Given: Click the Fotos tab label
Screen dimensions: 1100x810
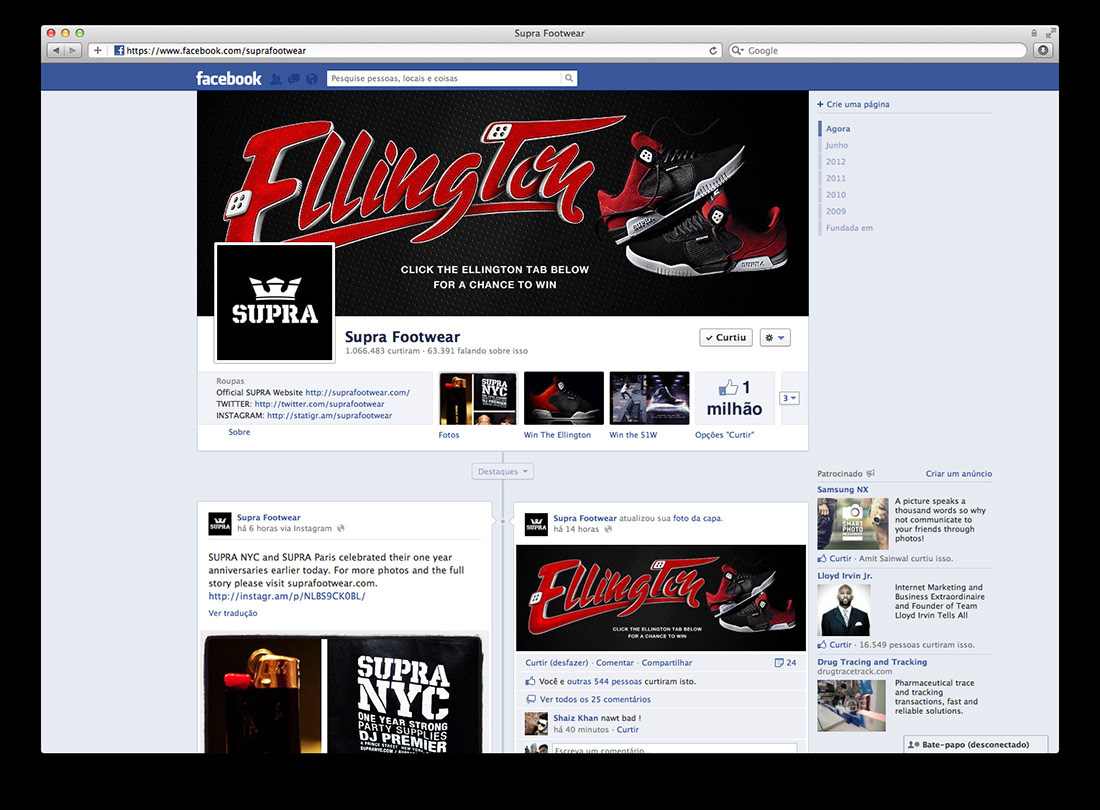Looking at the screenshot, I should 449,435.
